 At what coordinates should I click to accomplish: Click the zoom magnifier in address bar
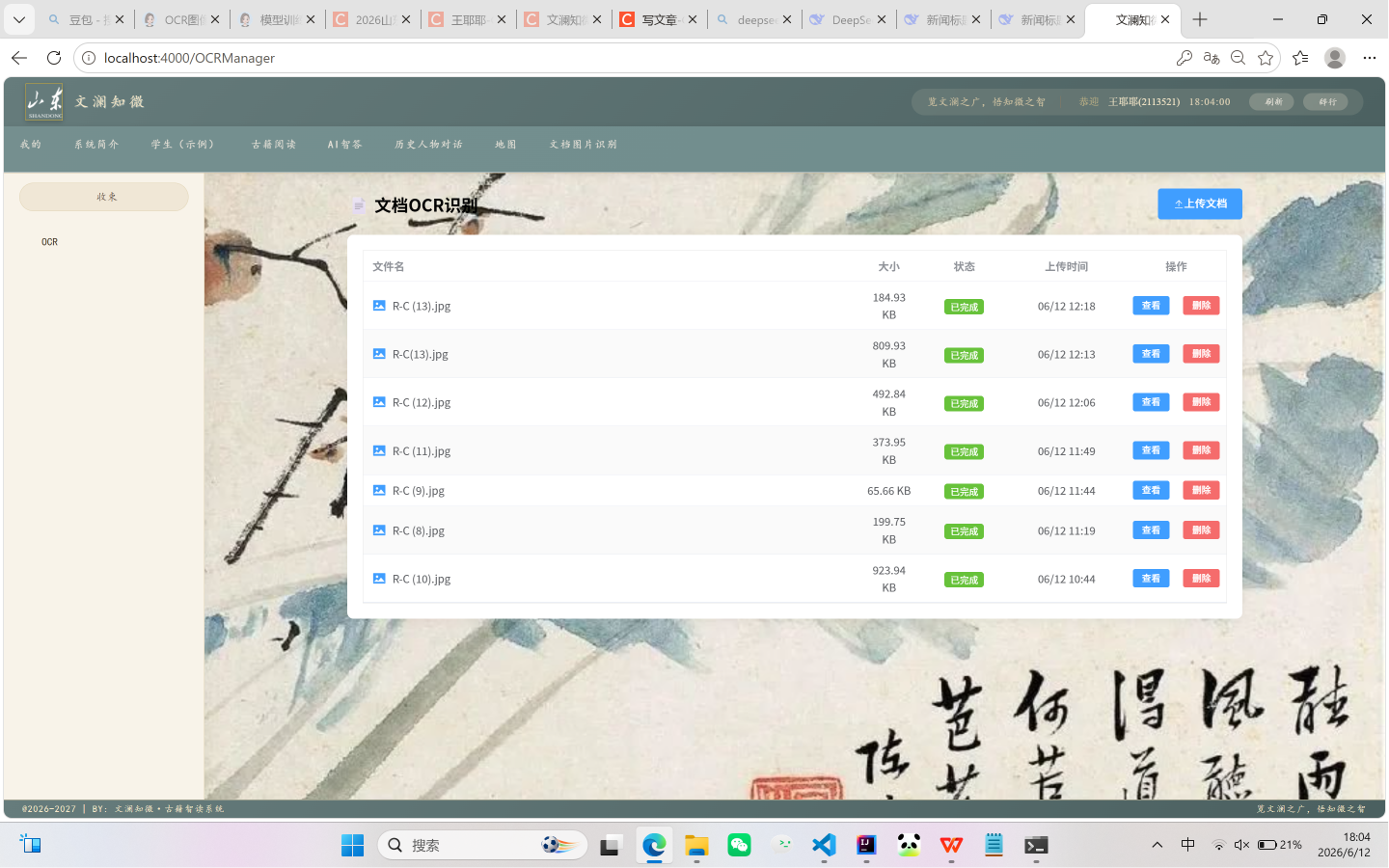pyautogui.click(x=1239, y=58)
